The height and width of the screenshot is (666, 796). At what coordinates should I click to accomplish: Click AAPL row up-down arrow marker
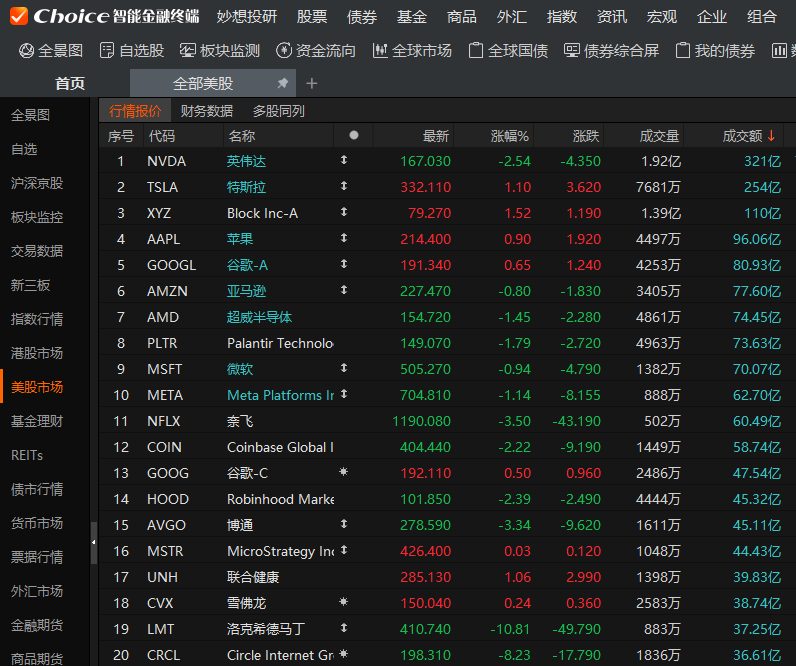click(x=344, y=238)
